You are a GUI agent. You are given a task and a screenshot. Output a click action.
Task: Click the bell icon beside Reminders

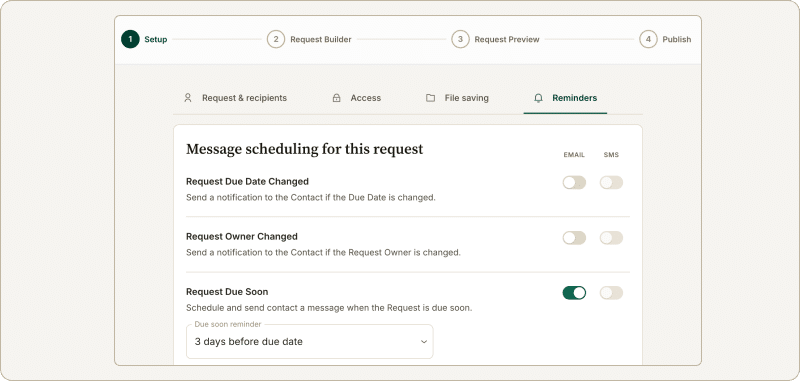538,98
